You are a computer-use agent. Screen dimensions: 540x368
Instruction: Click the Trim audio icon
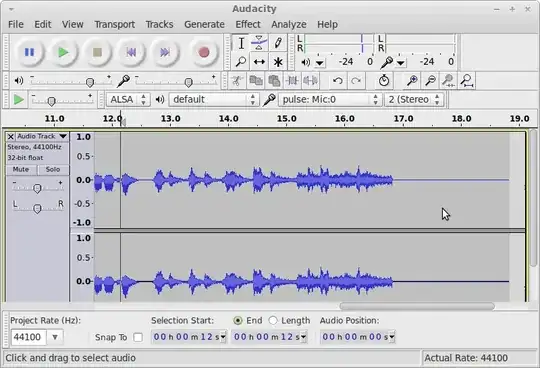pos(292,81)
